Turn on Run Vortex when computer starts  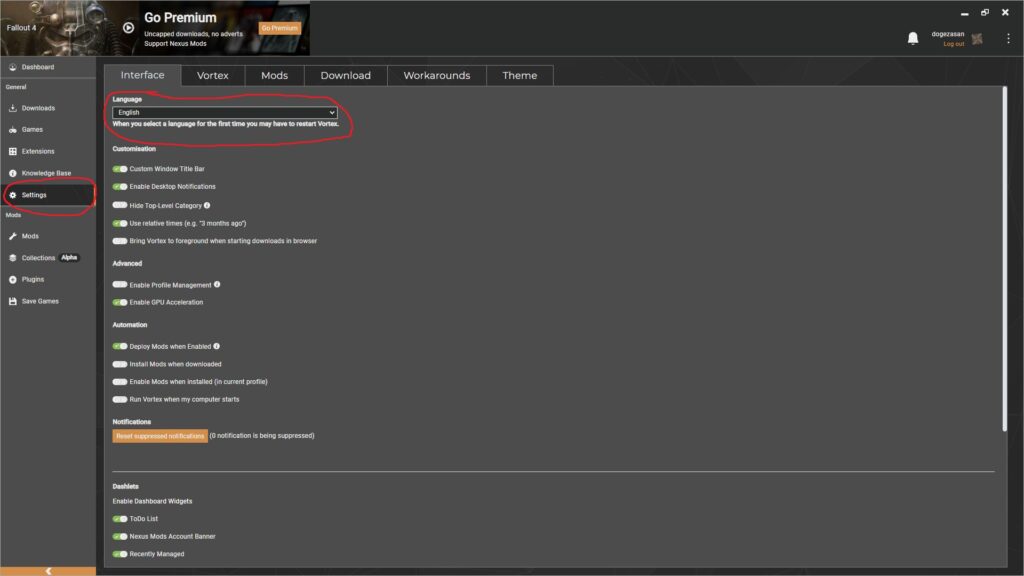pyautogui.click(x=120, y=400)
